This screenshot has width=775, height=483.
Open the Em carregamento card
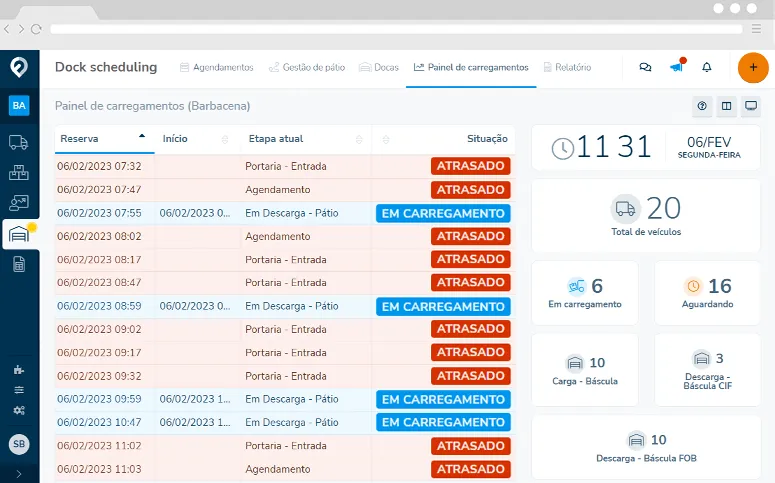point(585,293)
